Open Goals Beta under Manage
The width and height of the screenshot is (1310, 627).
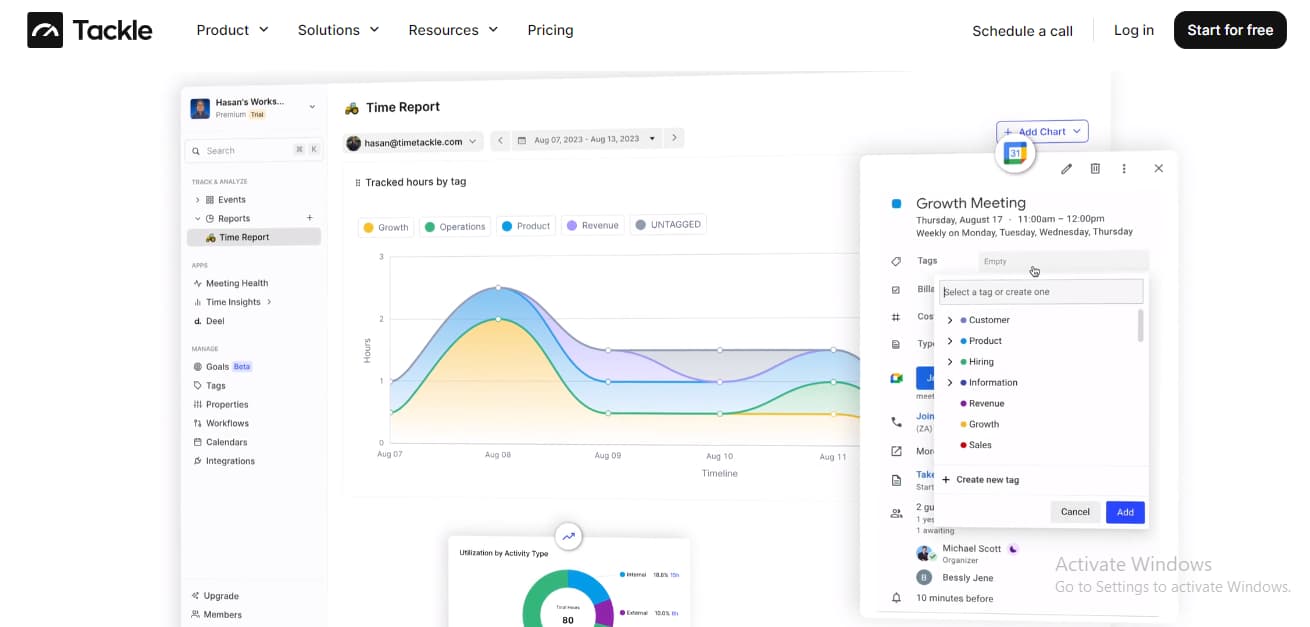216,366
